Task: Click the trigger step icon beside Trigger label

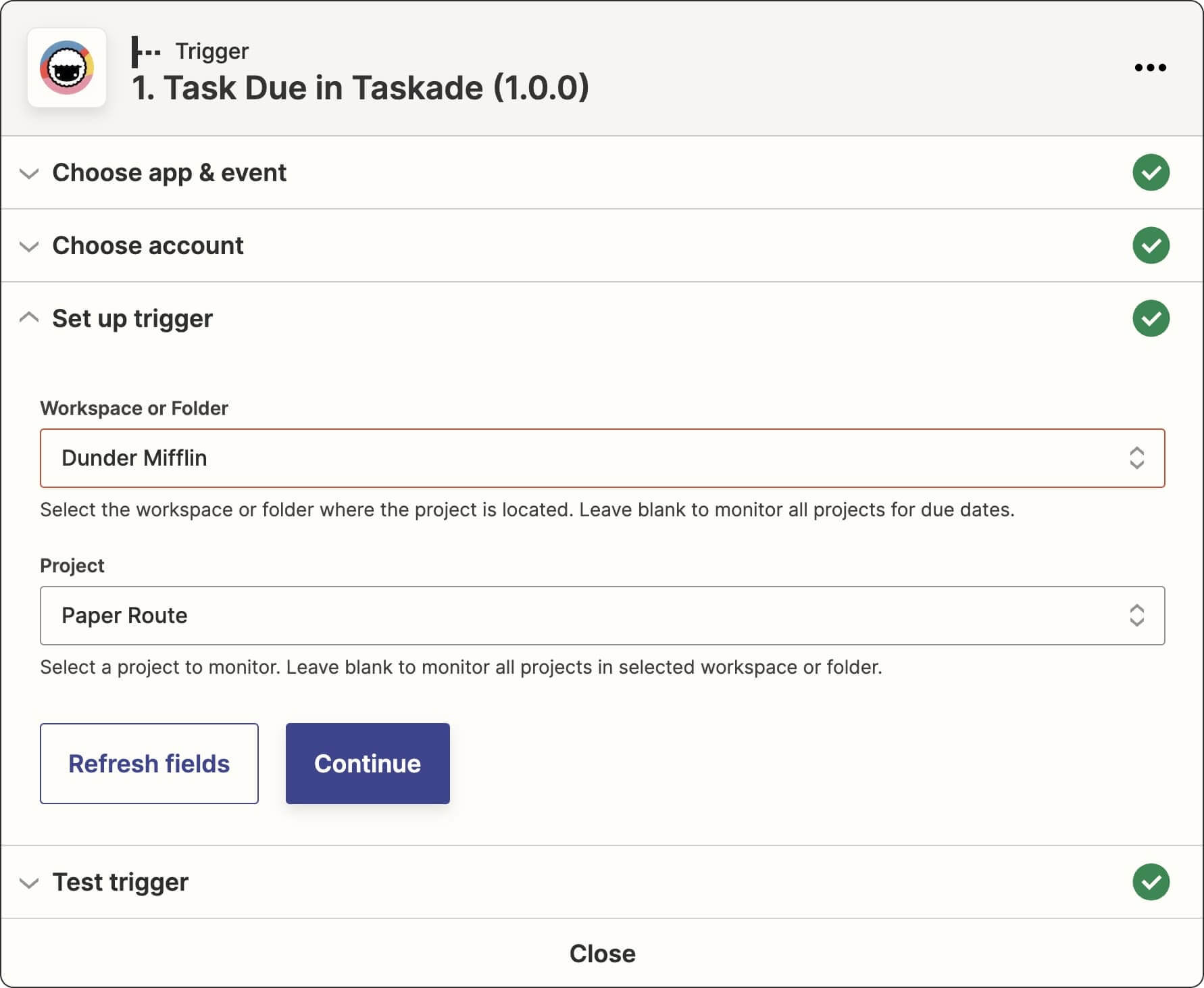Action: [x=145, y=51]
